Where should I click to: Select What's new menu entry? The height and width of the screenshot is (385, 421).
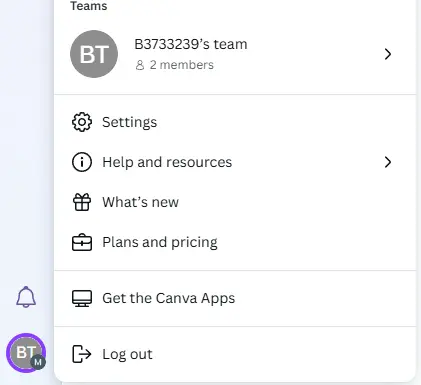(235, 202)
